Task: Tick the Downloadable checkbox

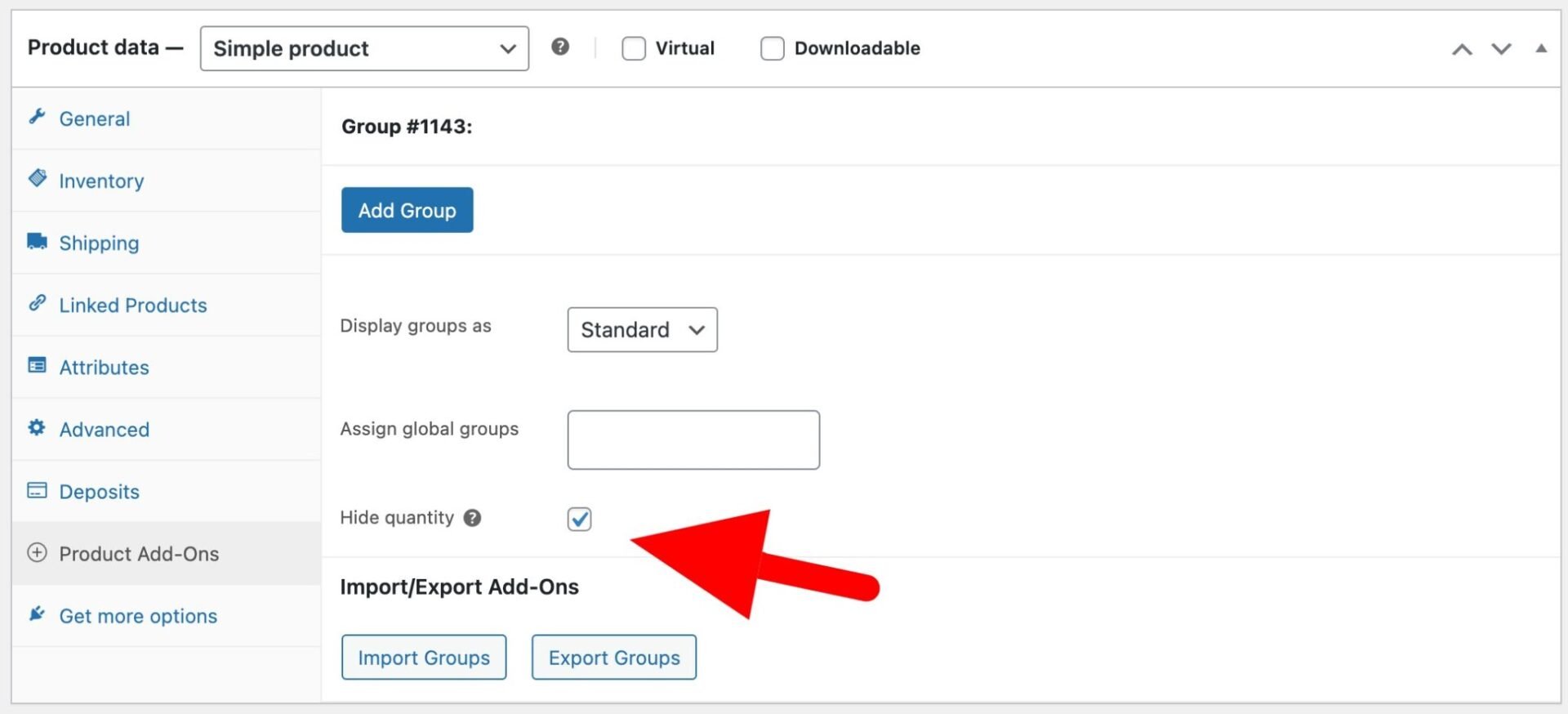Action: (x=772, y=49)
